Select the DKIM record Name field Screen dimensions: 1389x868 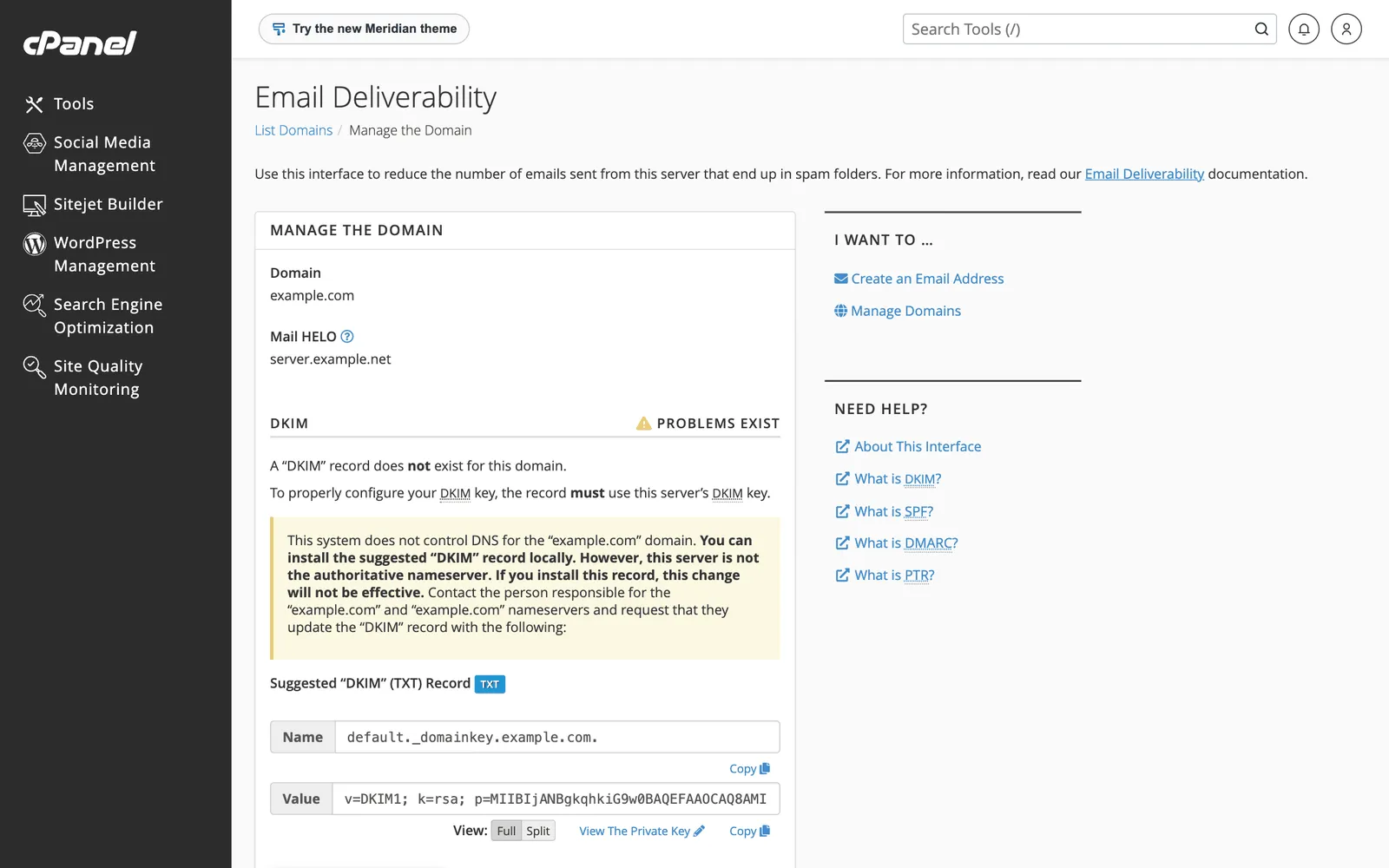click(557, 737)
